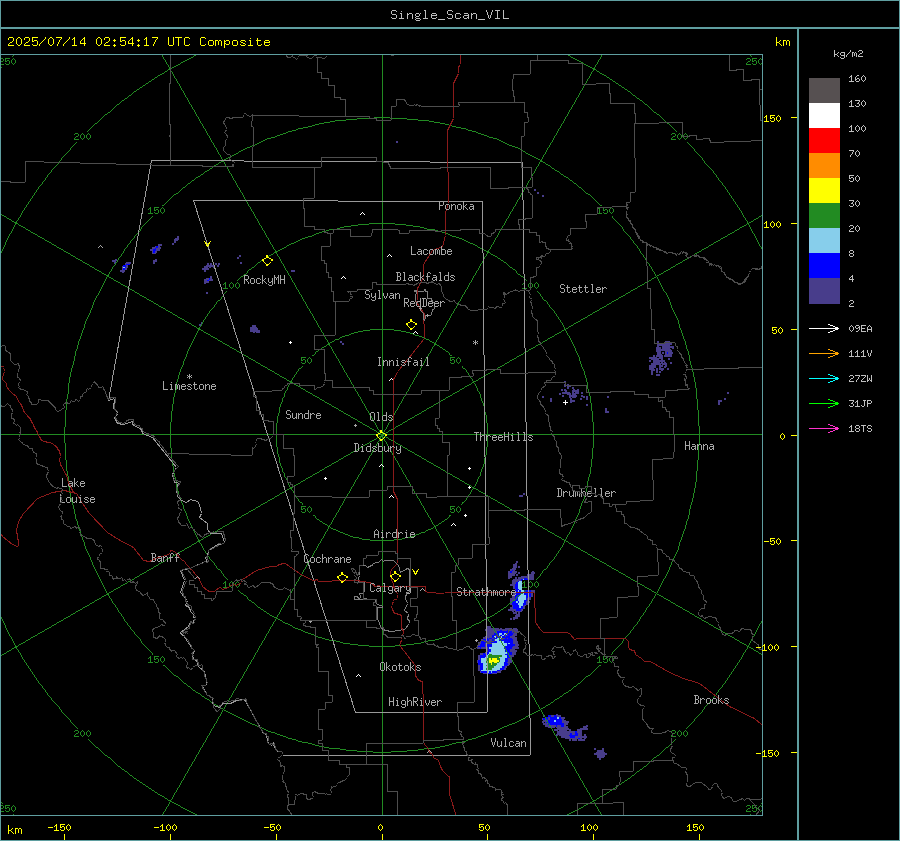Click the light-blue storm cell beside Strathmore label
This screenshot has height=841, width=900.
521,592
